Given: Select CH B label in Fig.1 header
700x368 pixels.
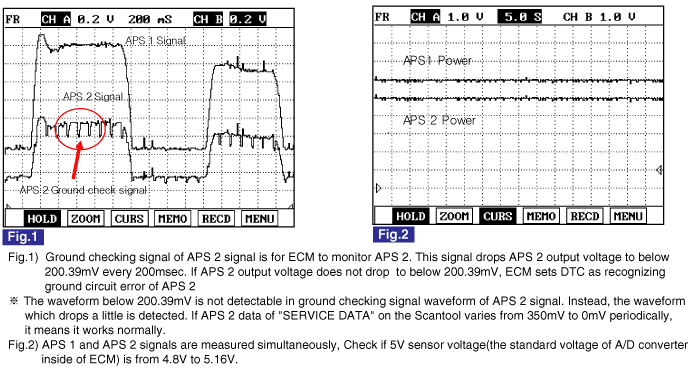Looking at the screenshot, I should [x=208, y=19].
